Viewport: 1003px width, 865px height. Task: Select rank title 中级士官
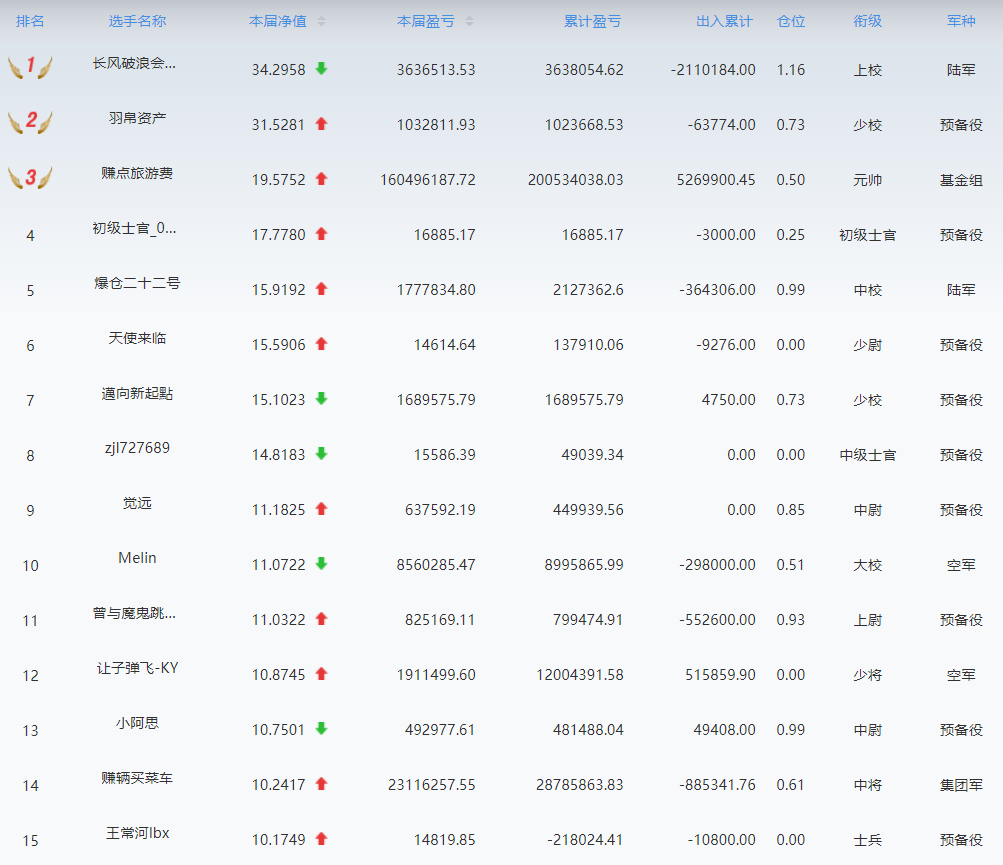(867, 456)
